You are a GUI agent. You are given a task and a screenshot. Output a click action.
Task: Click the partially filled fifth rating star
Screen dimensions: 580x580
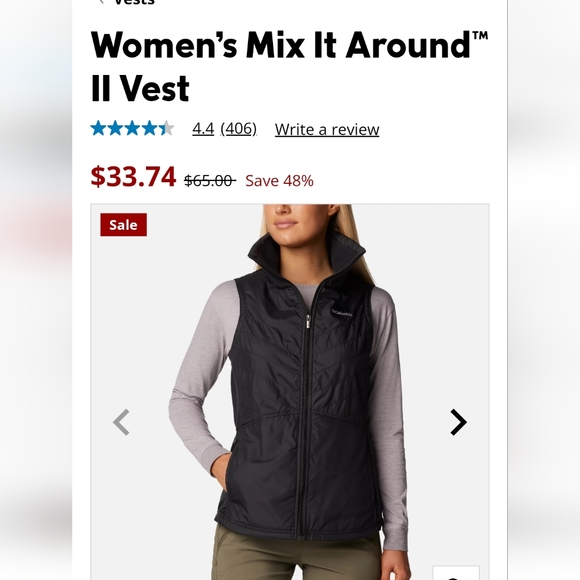[166, 128]
